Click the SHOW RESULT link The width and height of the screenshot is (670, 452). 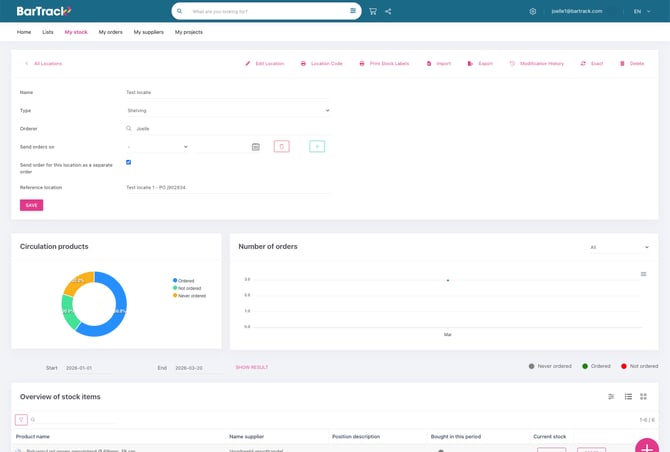[252, 368]
